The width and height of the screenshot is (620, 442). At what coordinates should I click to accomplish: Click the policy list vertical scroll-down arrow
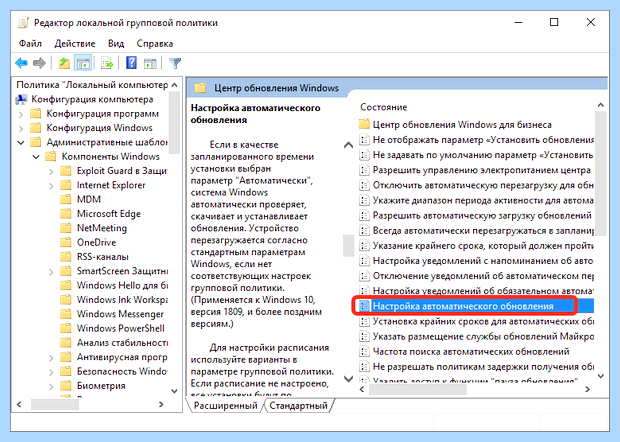pyautogui.click(x=601, y=376)
